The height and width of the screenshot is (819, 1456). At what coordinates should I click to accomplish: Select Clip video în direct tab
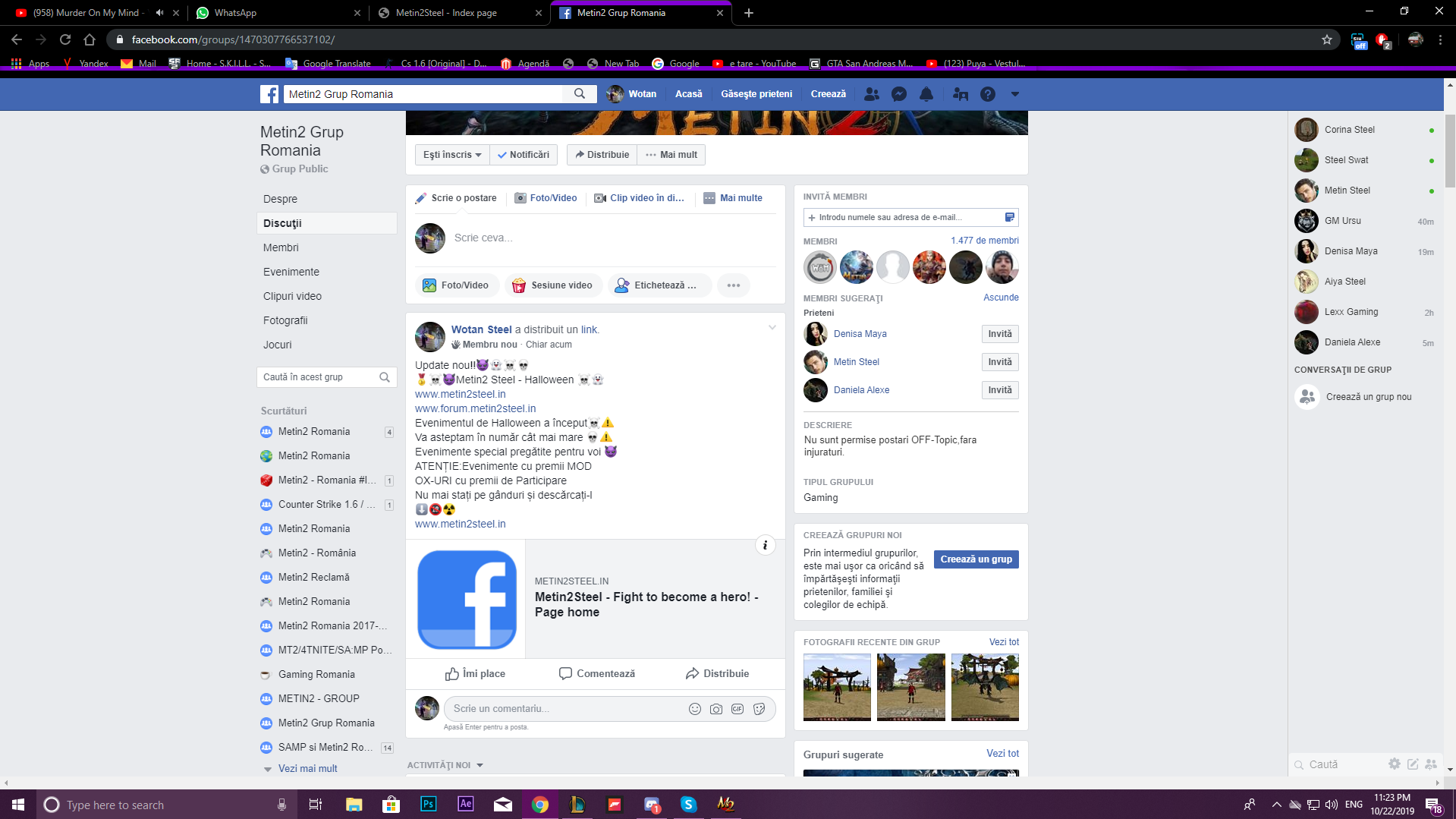coord(640,198)
